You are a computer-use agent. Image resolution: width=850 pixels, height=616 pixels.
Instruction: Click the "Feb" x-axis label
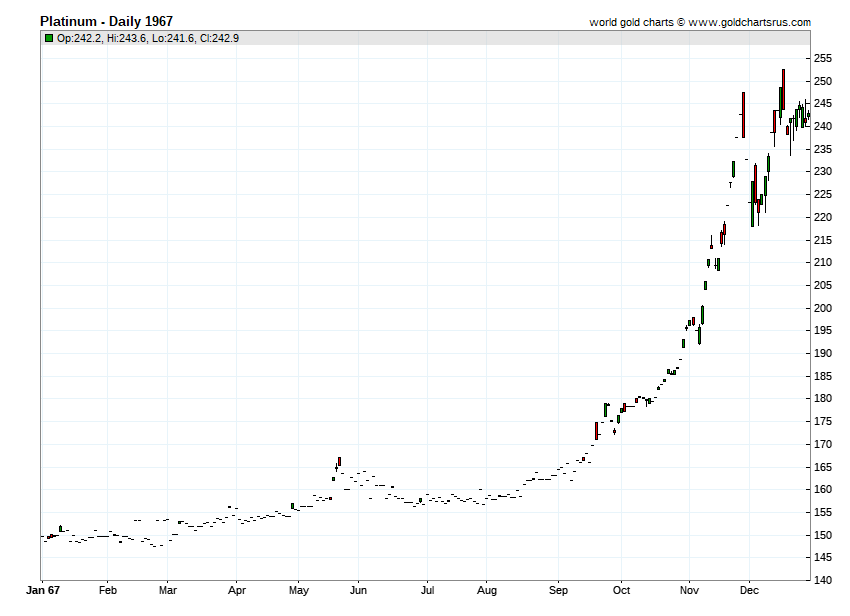[x=107, y=591]
